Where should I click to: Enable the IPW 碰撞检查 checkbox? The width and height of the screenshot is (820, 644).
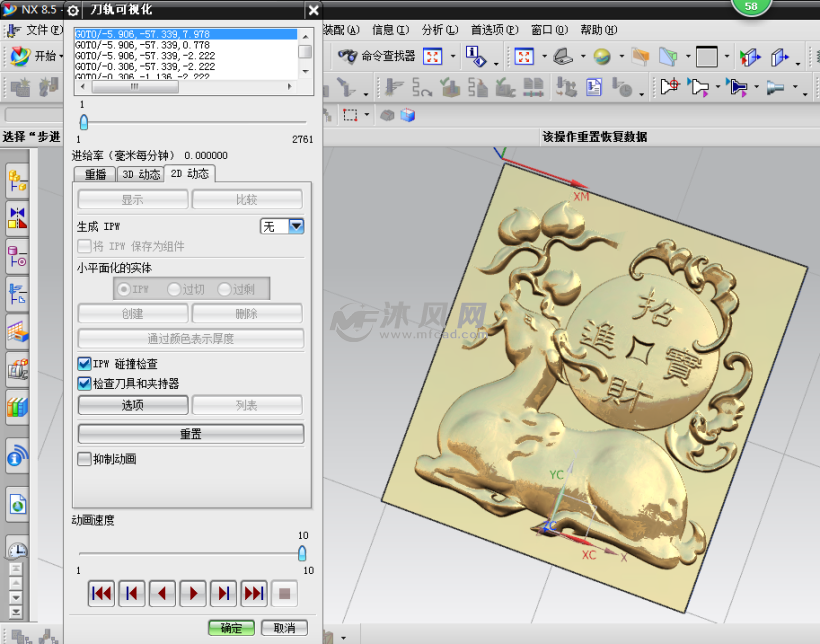(83, 364)
